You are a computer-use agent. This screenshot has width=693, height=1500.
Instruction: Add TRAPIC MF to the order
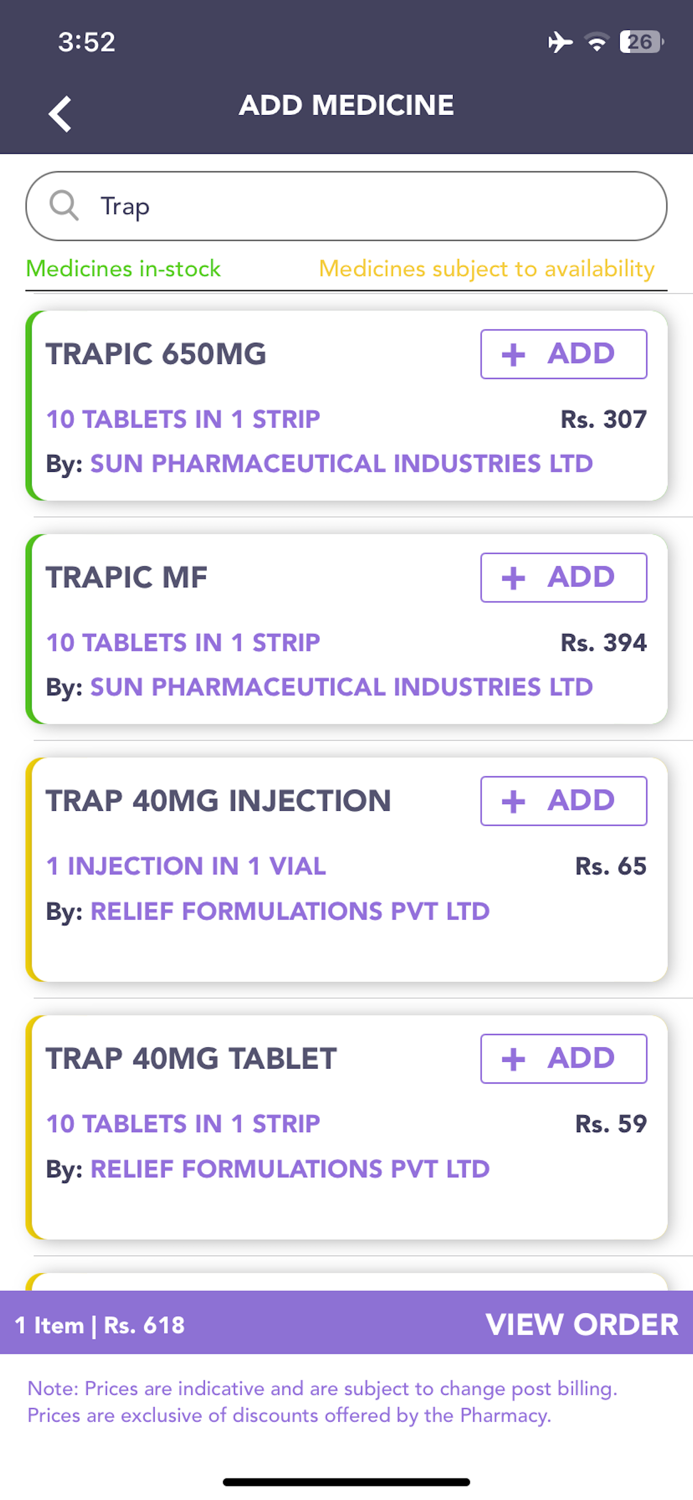point(563,577)
